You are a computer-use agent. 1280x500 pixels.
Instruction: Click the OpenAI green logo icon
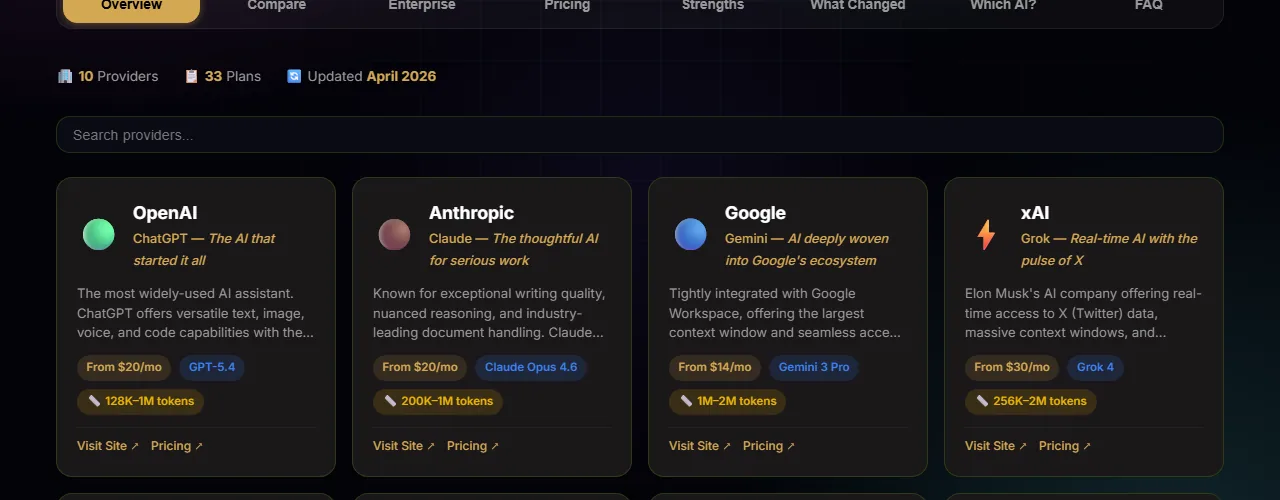pos(98,234)
